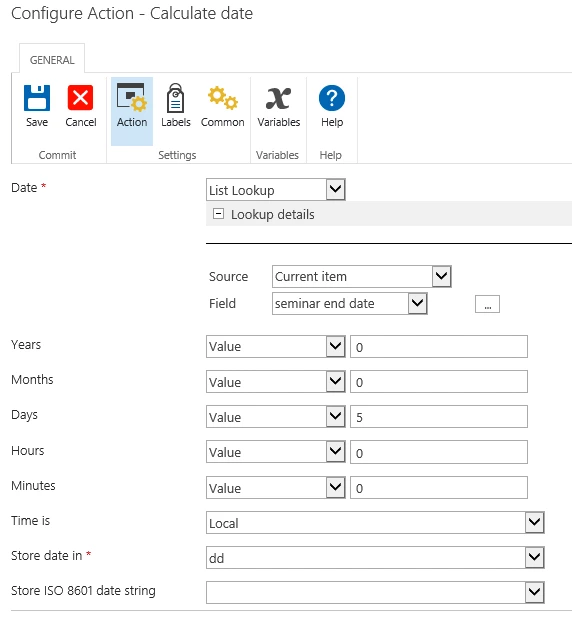Open the Time is Local dropdown
This screenshot has width=572, height=617.
tap(375, 523)
